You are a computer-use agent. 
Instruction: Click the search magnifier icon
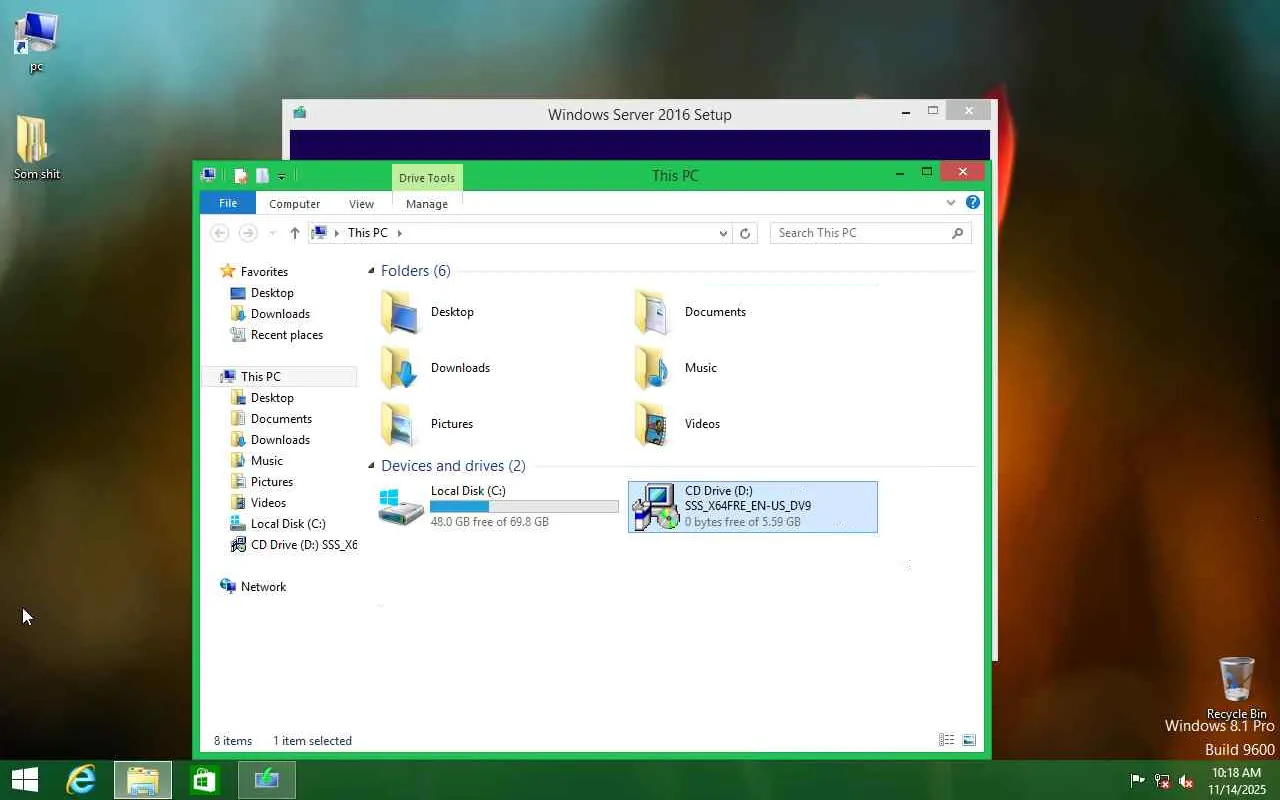pos(958,233)
